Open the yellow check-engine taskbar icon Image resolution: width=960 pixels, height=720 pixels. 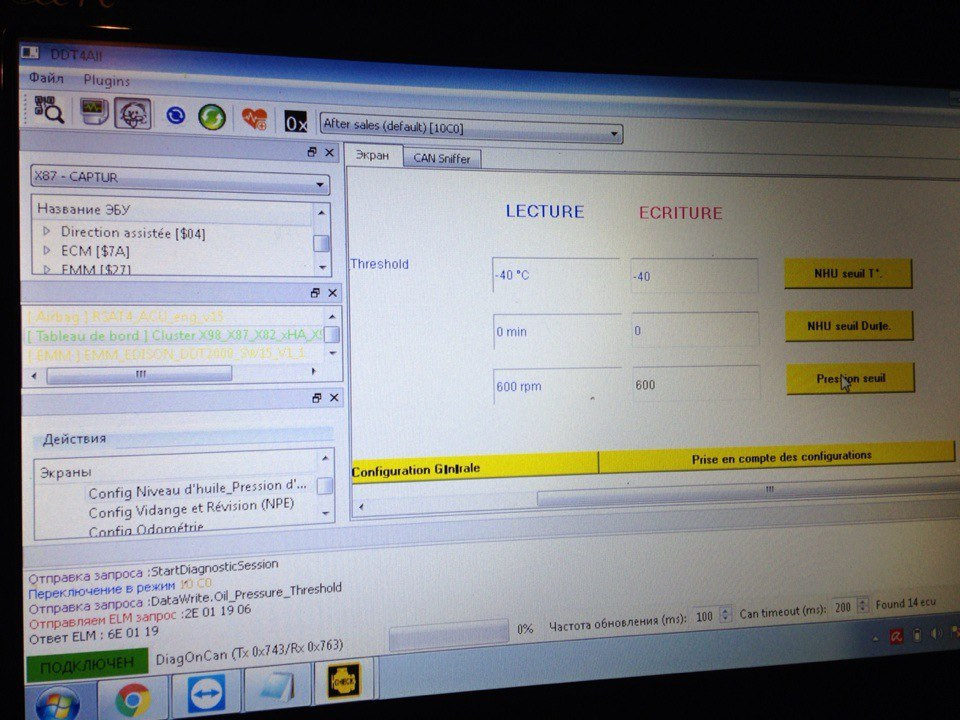(x=344, y=680)
